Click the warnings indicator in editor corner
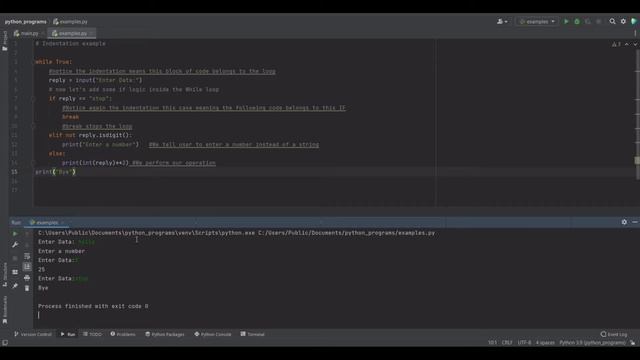 pos(616,44)
